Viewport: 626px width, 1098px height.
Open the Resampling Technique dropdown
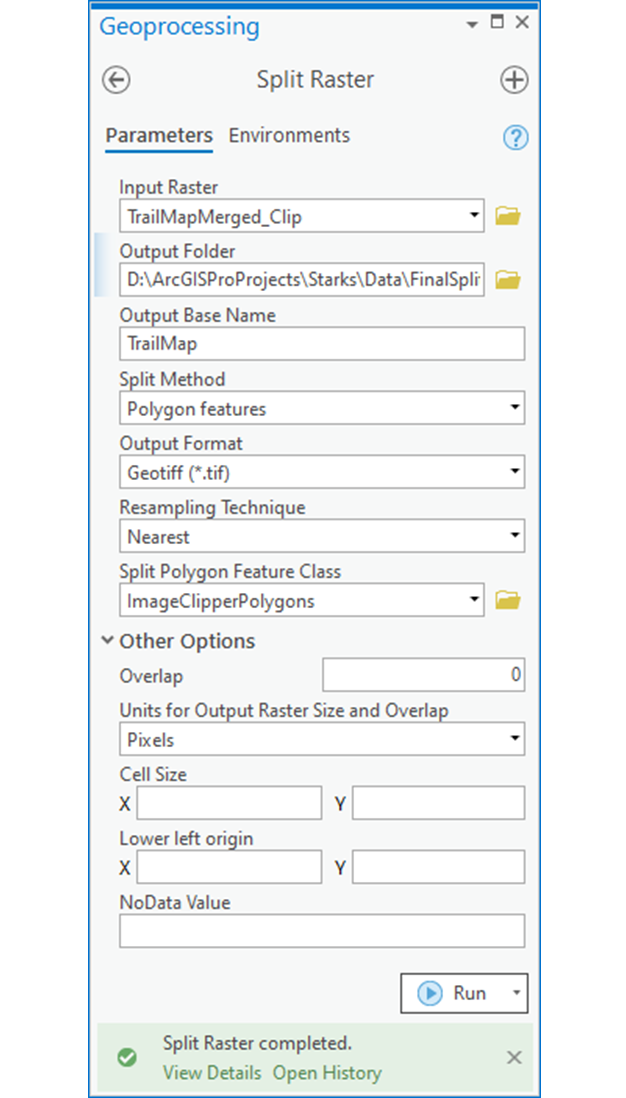click(513, 536)
